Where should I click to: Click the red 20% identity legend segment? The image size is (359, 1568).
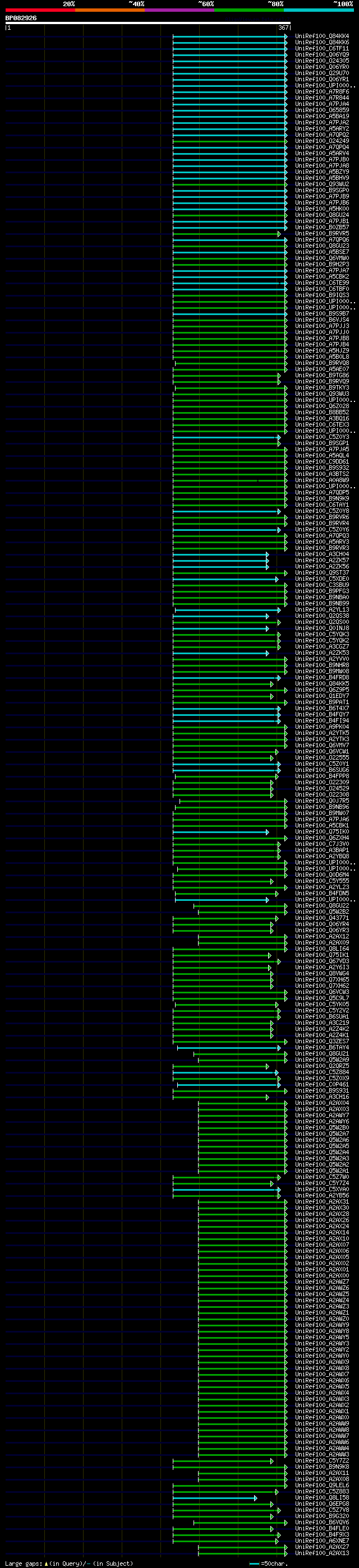pyautogui.click(x=40, y=10)
